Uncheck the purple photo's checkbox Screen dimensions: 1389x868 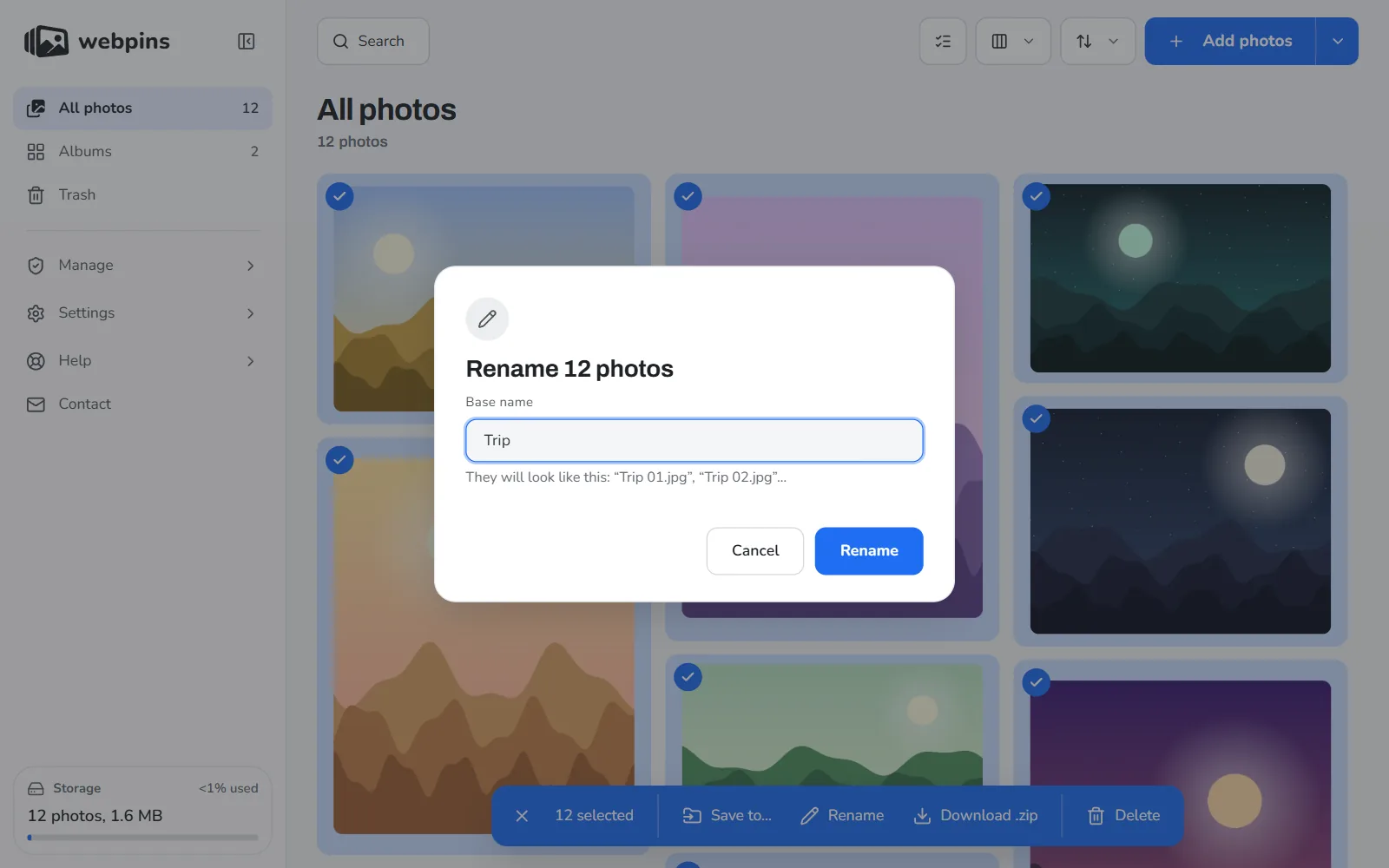[688, 196]
